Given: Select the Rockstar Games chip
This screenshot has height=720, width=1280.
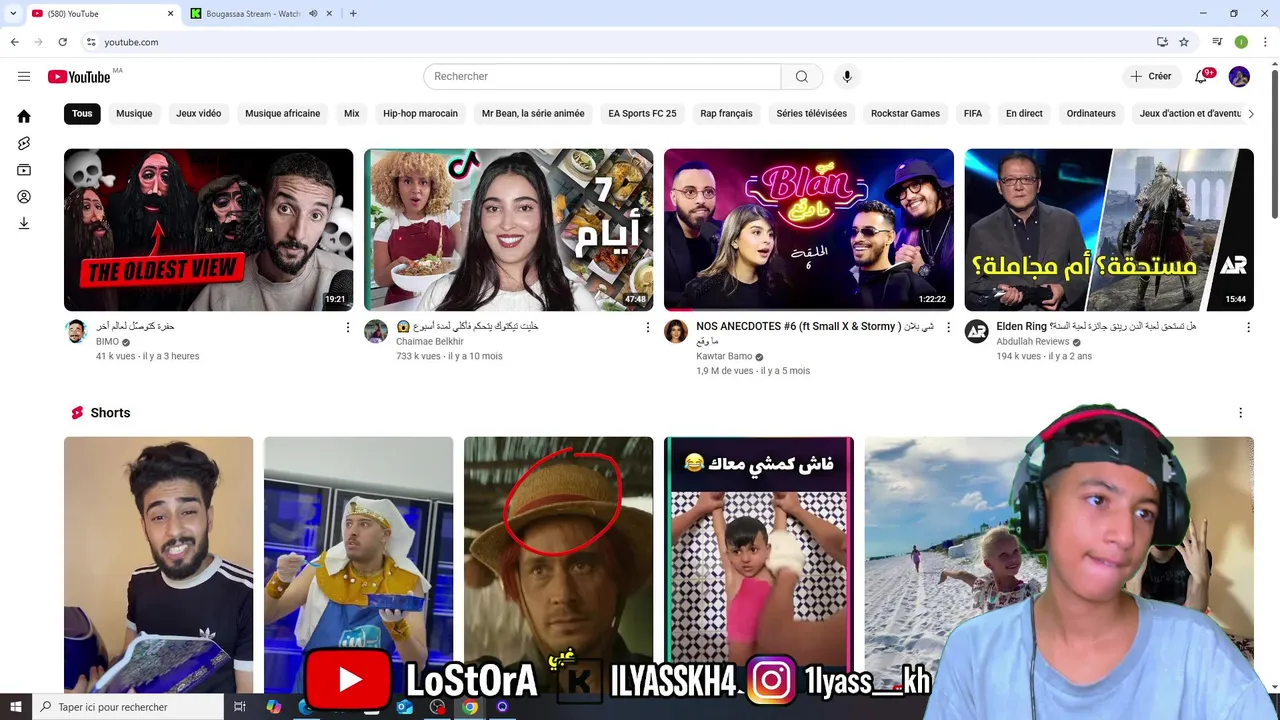Looking at the screenshot, I should coord(905,113).
